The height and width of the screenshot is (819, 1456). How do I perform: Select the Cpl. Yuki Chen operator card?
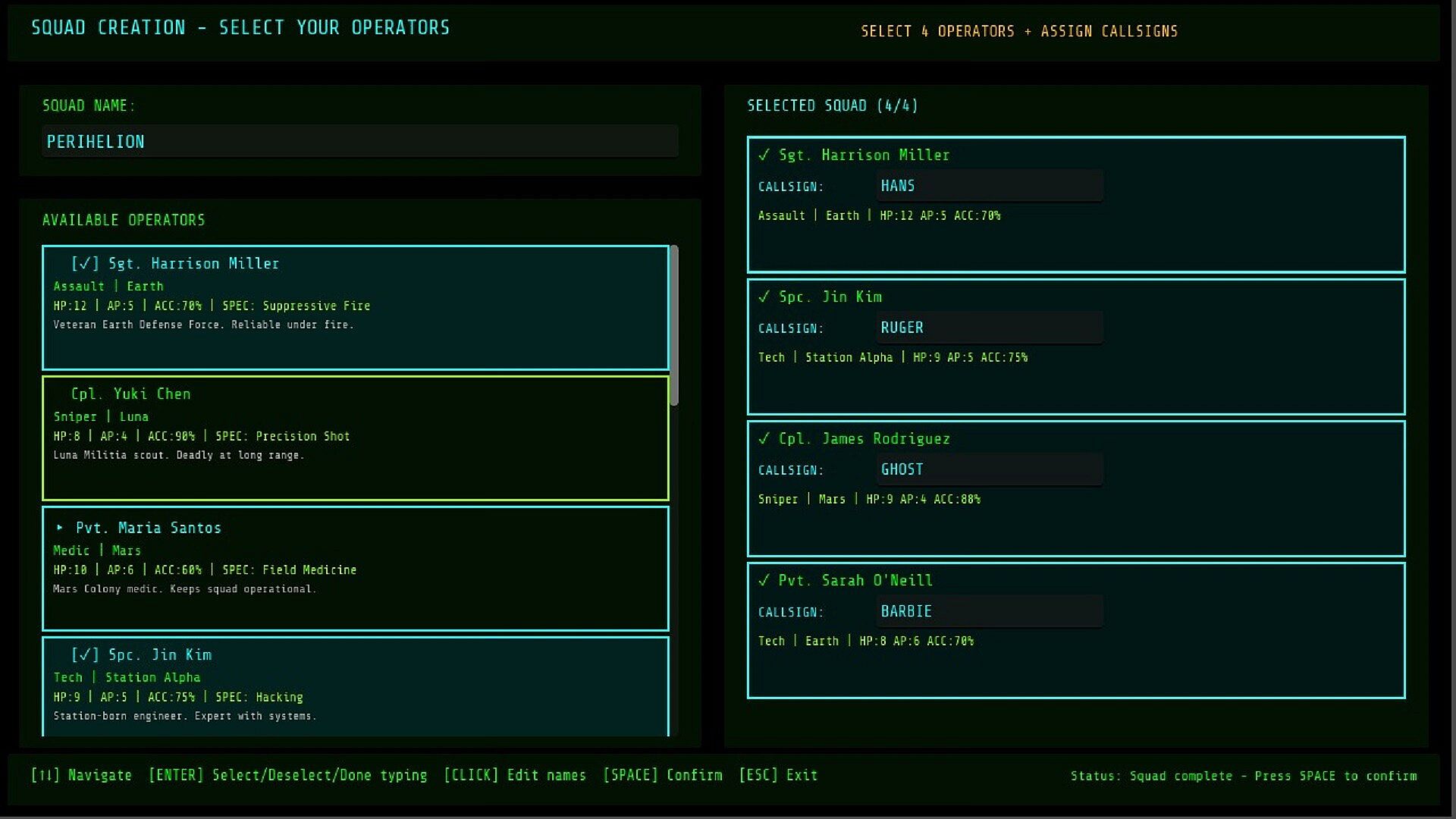(x=355, y=438)
